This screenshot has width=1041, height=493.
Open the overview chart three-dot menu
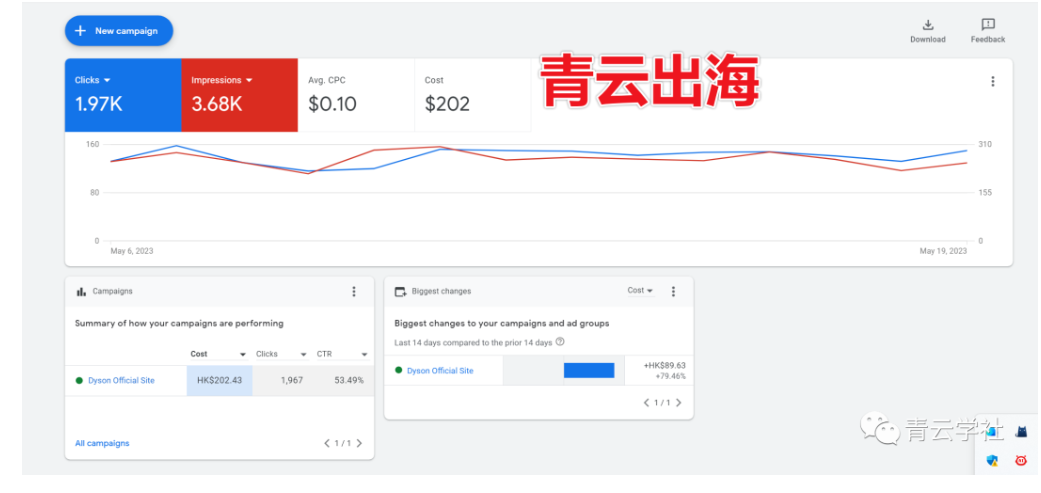pyautogui.click(x=993, y=82)
